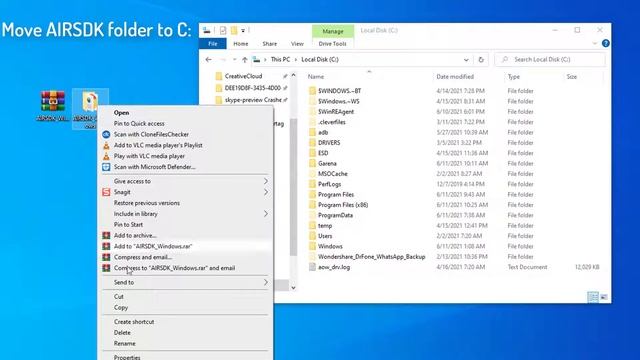Screen dimensions: 640x360
Task: Choose Create shortcut menu entry
Action: [134, 322]
